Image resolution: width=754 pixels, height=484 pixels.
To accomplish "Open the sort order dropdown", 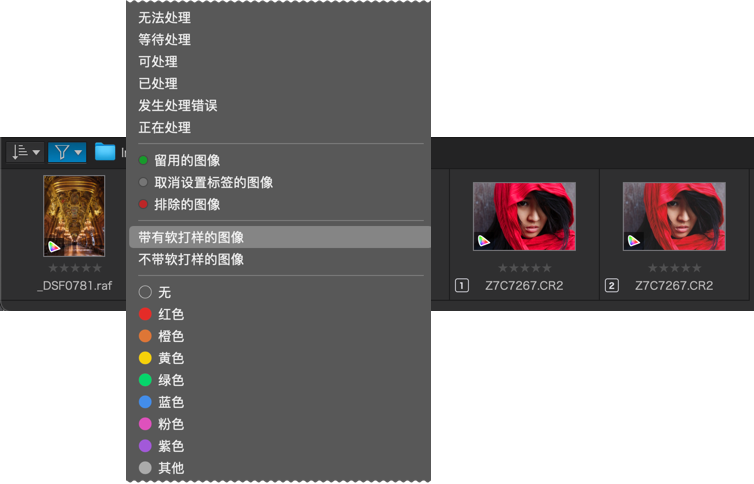I will [25, 152].
